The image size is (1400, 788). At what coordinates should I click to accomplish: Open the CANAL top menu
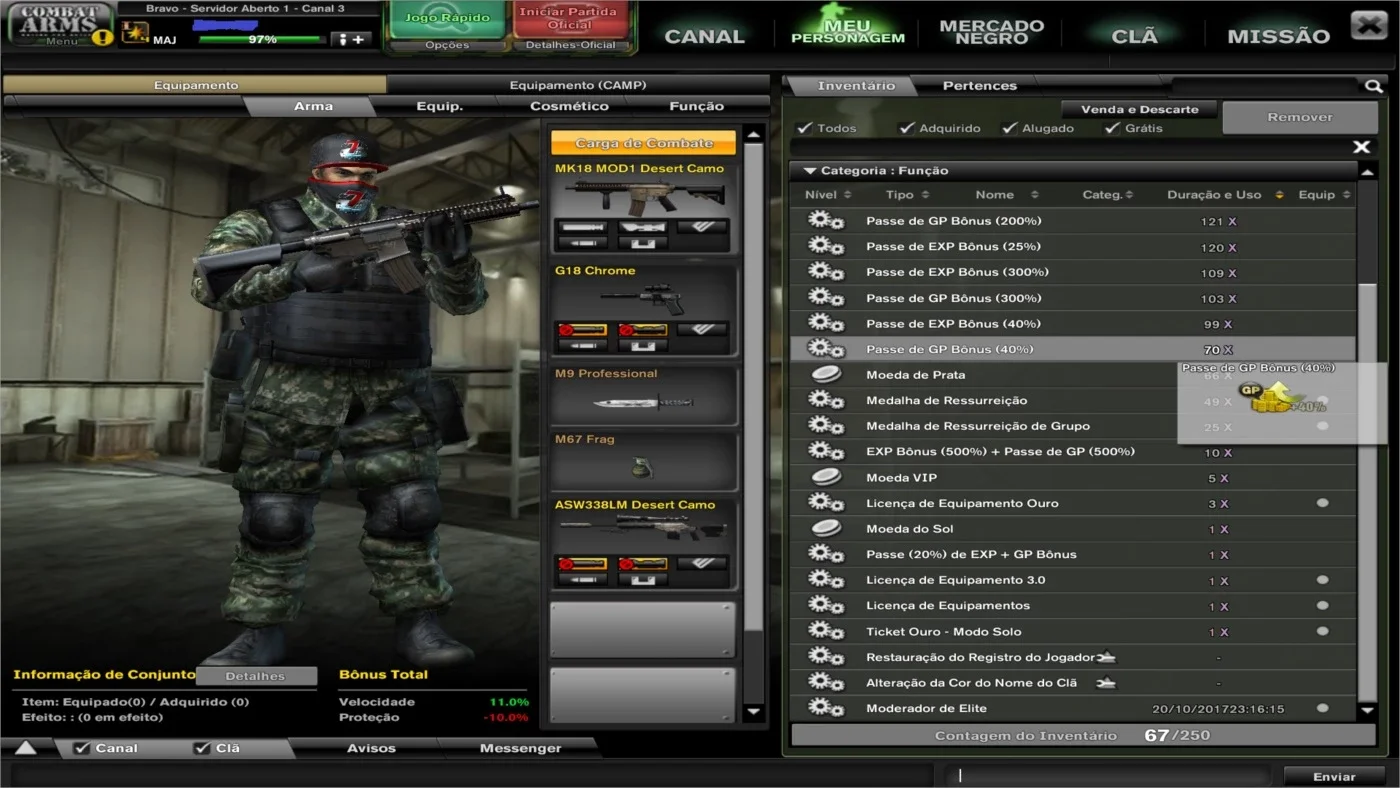pos(705,36)
